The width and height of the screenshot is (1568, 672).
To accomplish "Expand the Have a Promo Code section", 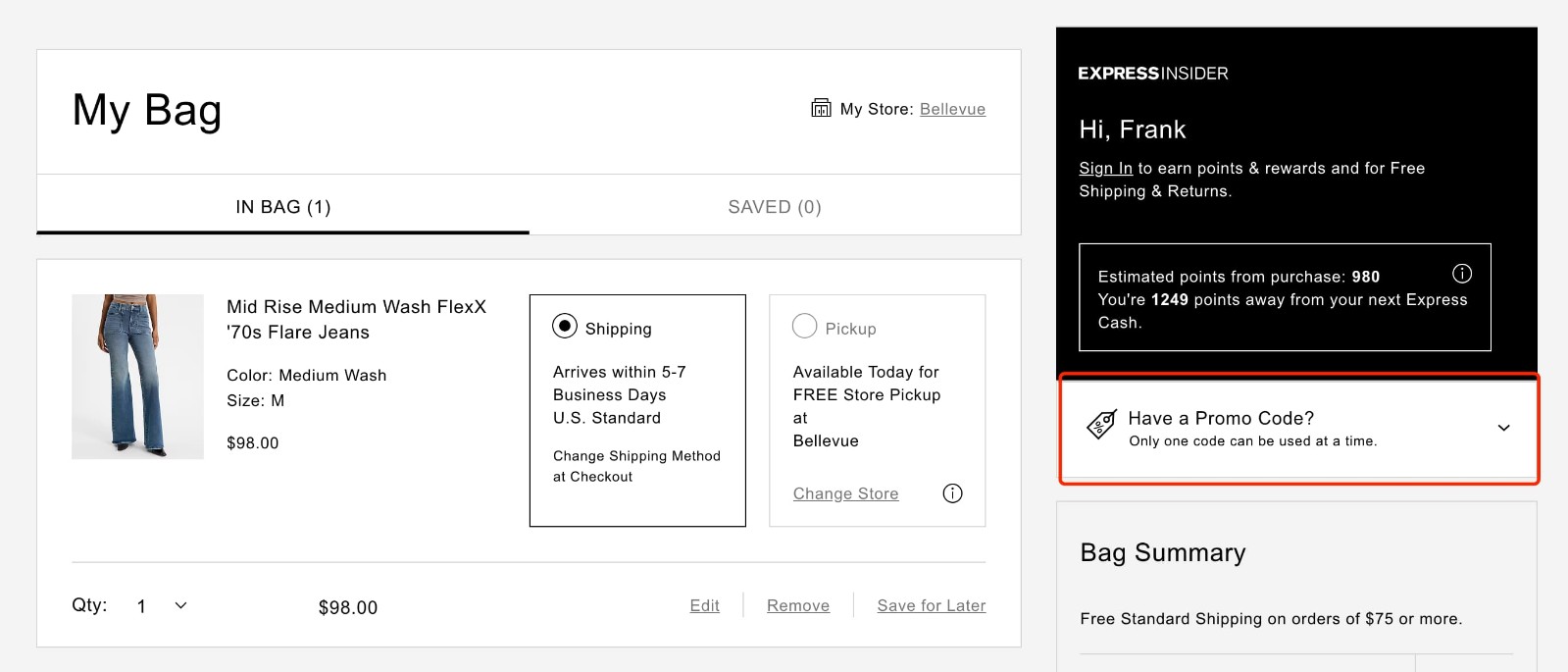I will click(1298, 429).
